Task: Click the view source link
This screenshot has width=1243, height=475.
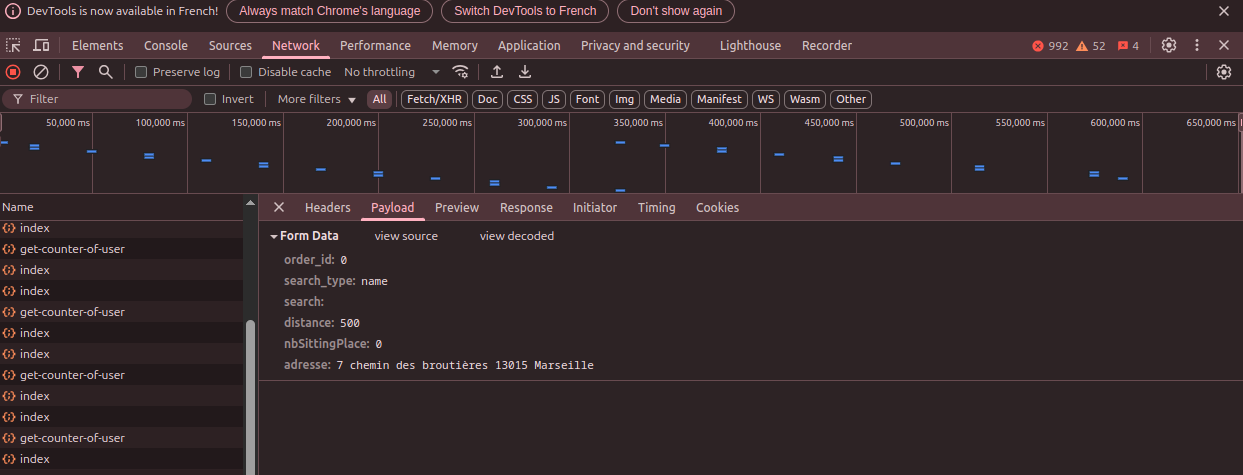Action: pos(406,236)
